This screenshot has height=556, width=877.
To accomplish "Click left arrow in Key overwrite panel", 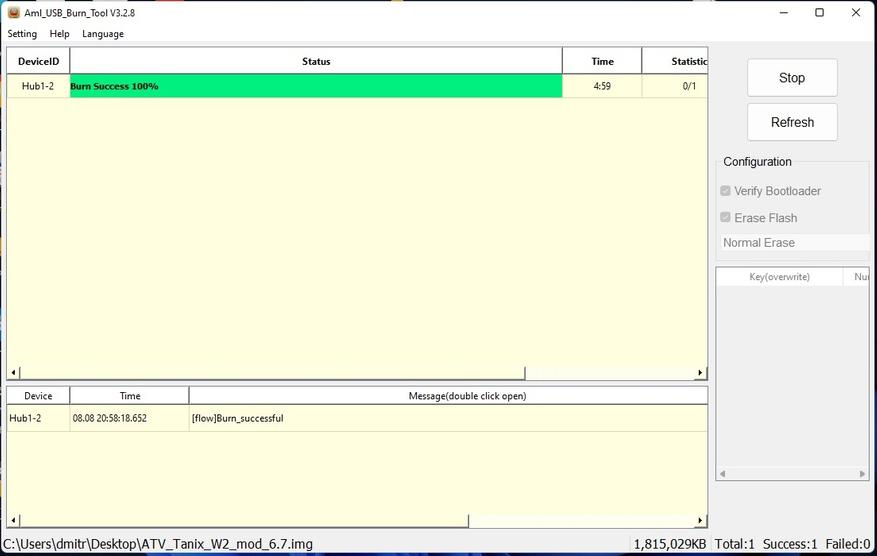I will click(723, 474).
